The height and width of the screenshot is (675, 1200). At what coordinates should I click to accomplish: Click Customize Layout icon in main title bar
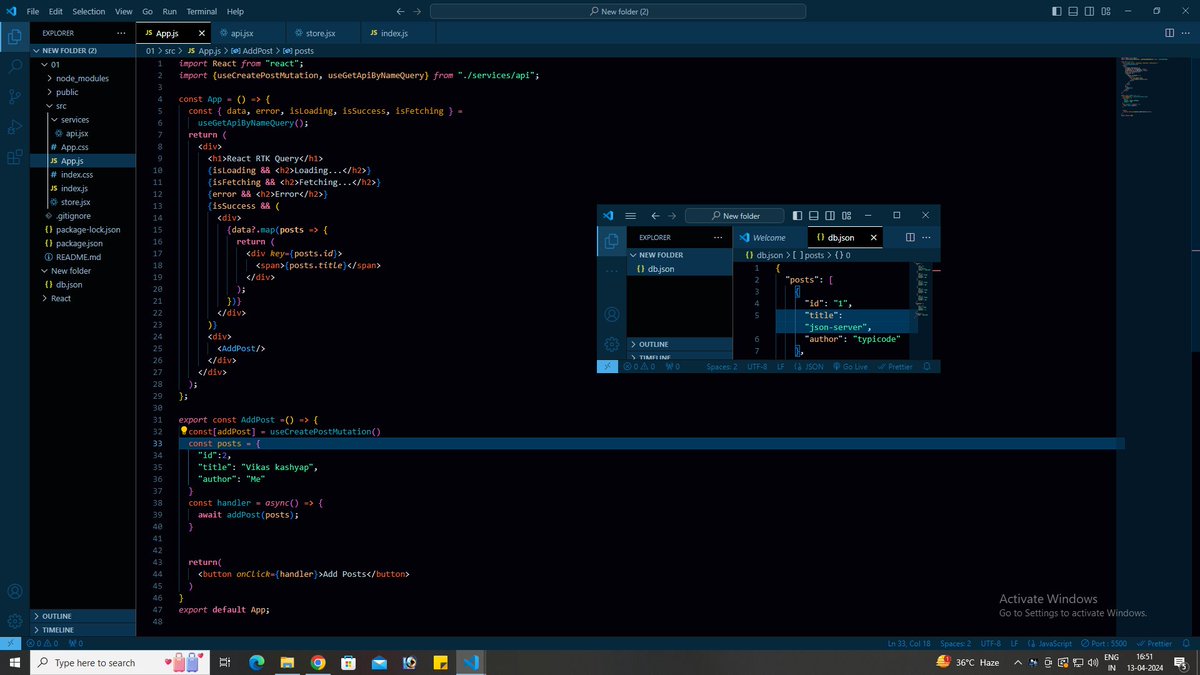coord(1107,11)
